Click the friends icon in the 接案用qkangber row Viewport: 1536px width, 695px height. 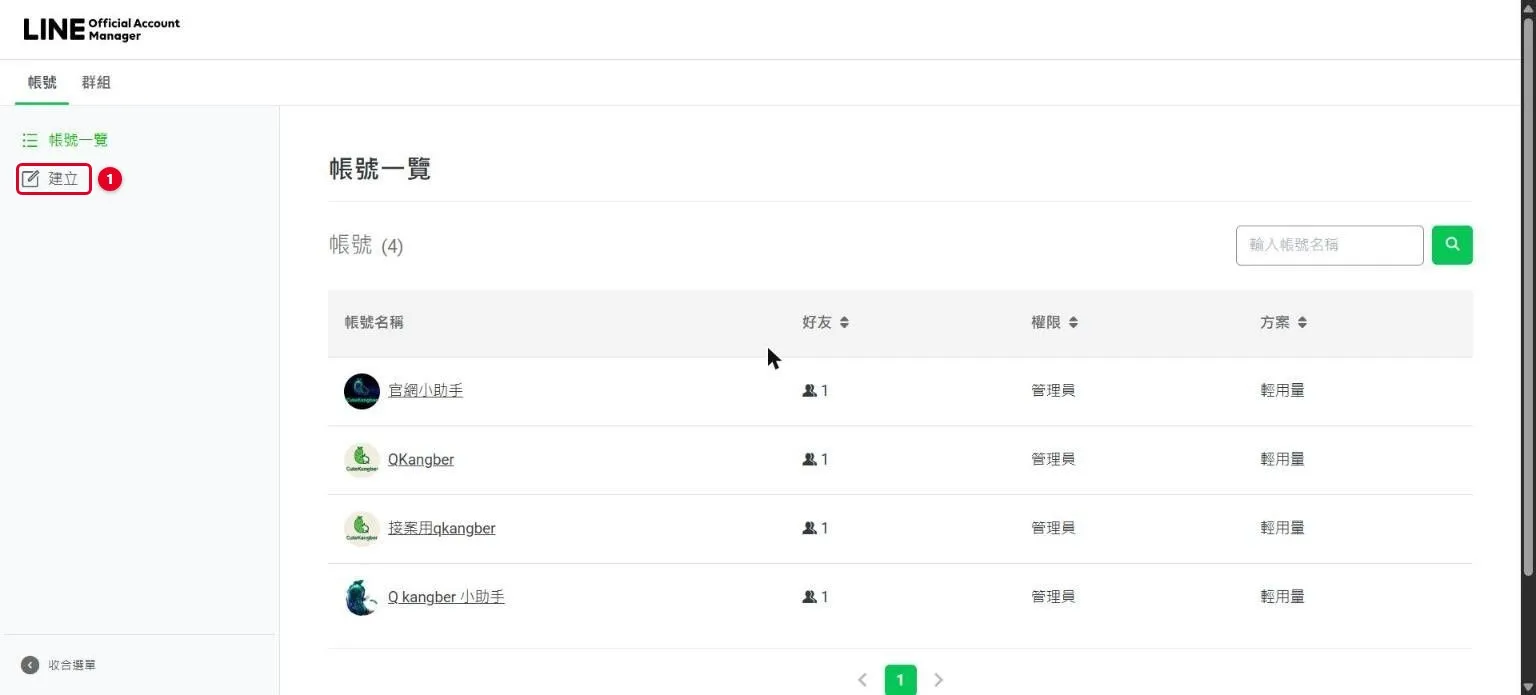pyautogui.click(x=810, y=528)
